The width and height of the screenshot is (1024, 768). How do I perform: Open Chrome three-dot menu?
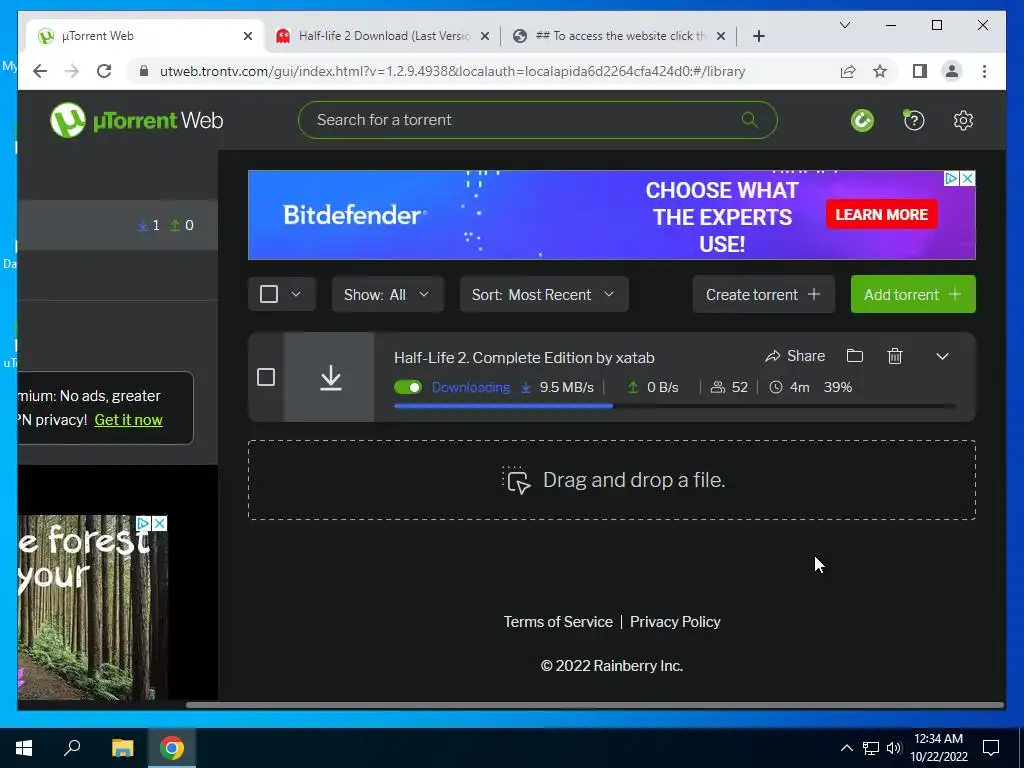point(984,71)
